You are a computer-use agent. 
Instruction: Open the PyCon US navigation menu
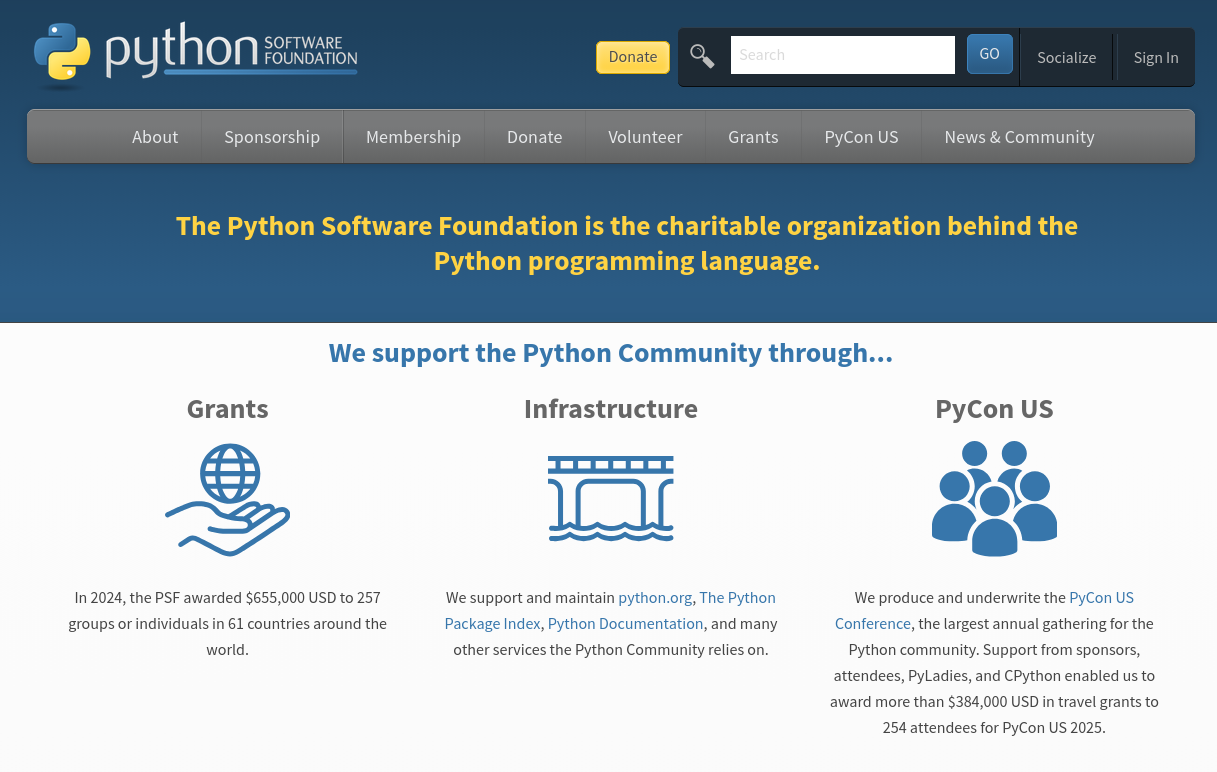[x=861, y=136]
